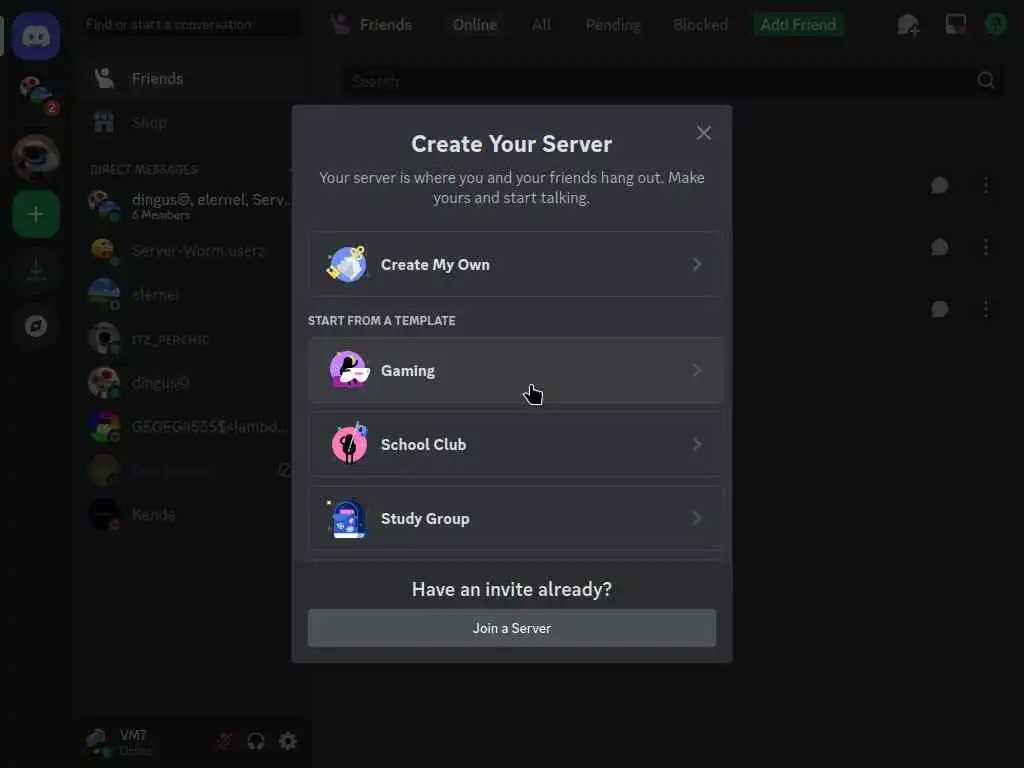Switch to the Online friends tab

[475, 25]
